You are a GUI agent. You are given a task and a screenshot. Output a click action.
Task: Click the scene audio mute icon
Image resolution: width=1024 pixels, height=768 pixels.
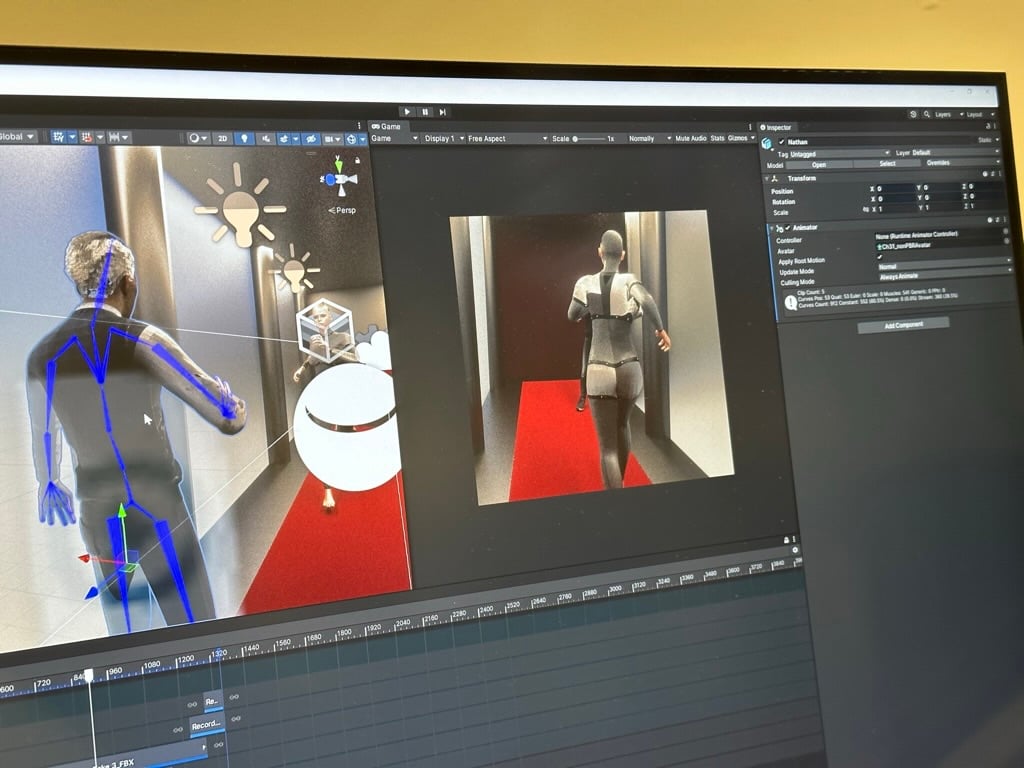266,138
